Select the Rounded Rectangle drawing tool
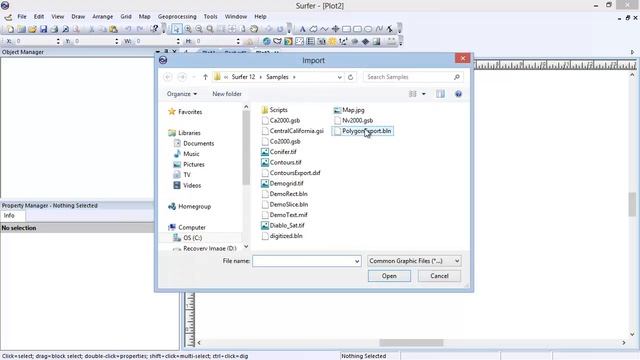640x360 pixels. 357,29
